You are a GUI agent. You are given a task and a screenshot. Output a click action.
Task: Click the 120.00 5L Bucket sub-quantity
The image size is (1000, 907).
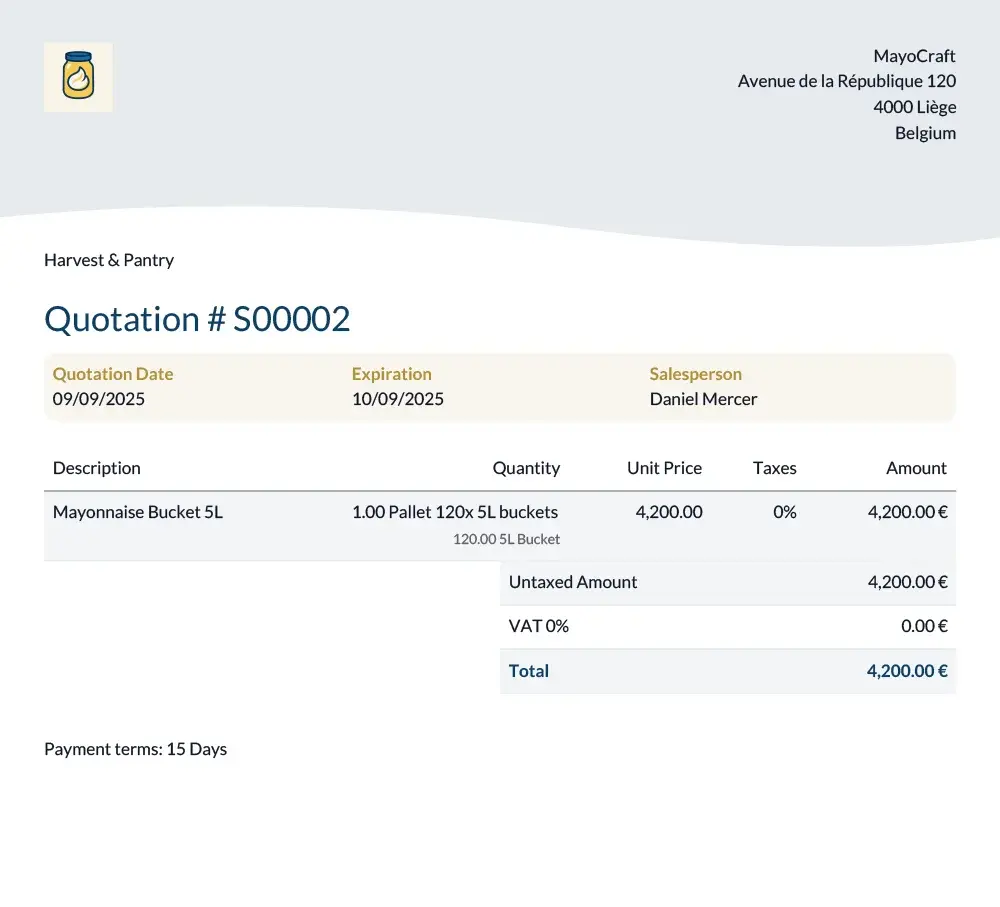tap(506, 540)
